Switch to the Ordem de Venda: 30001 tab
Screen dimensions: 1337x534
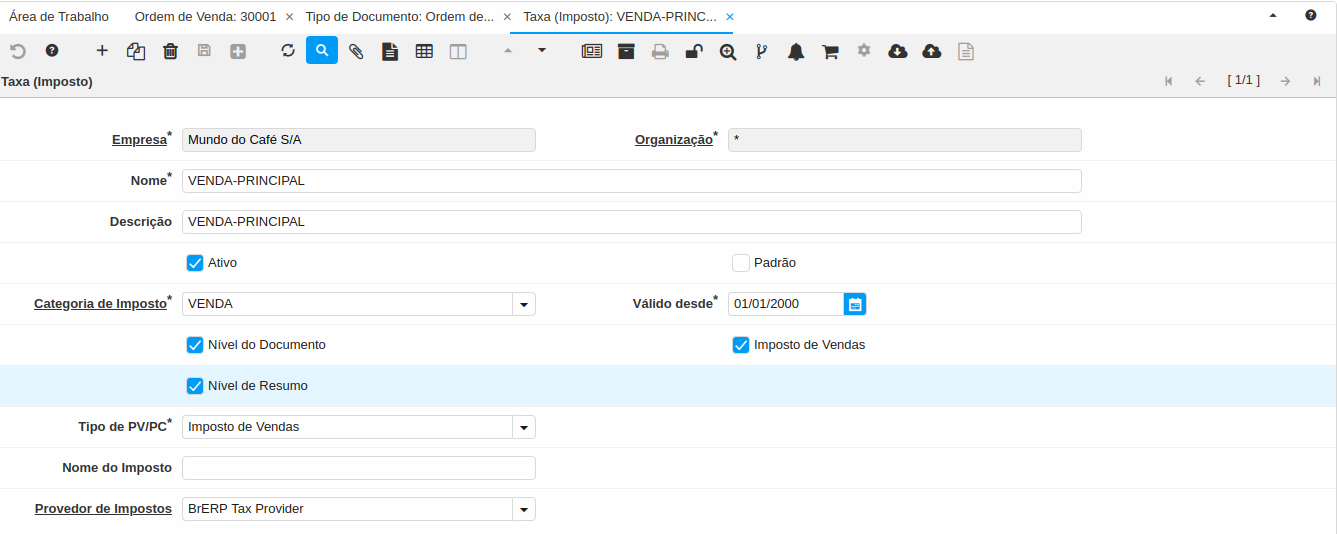[x=205, y=17]
